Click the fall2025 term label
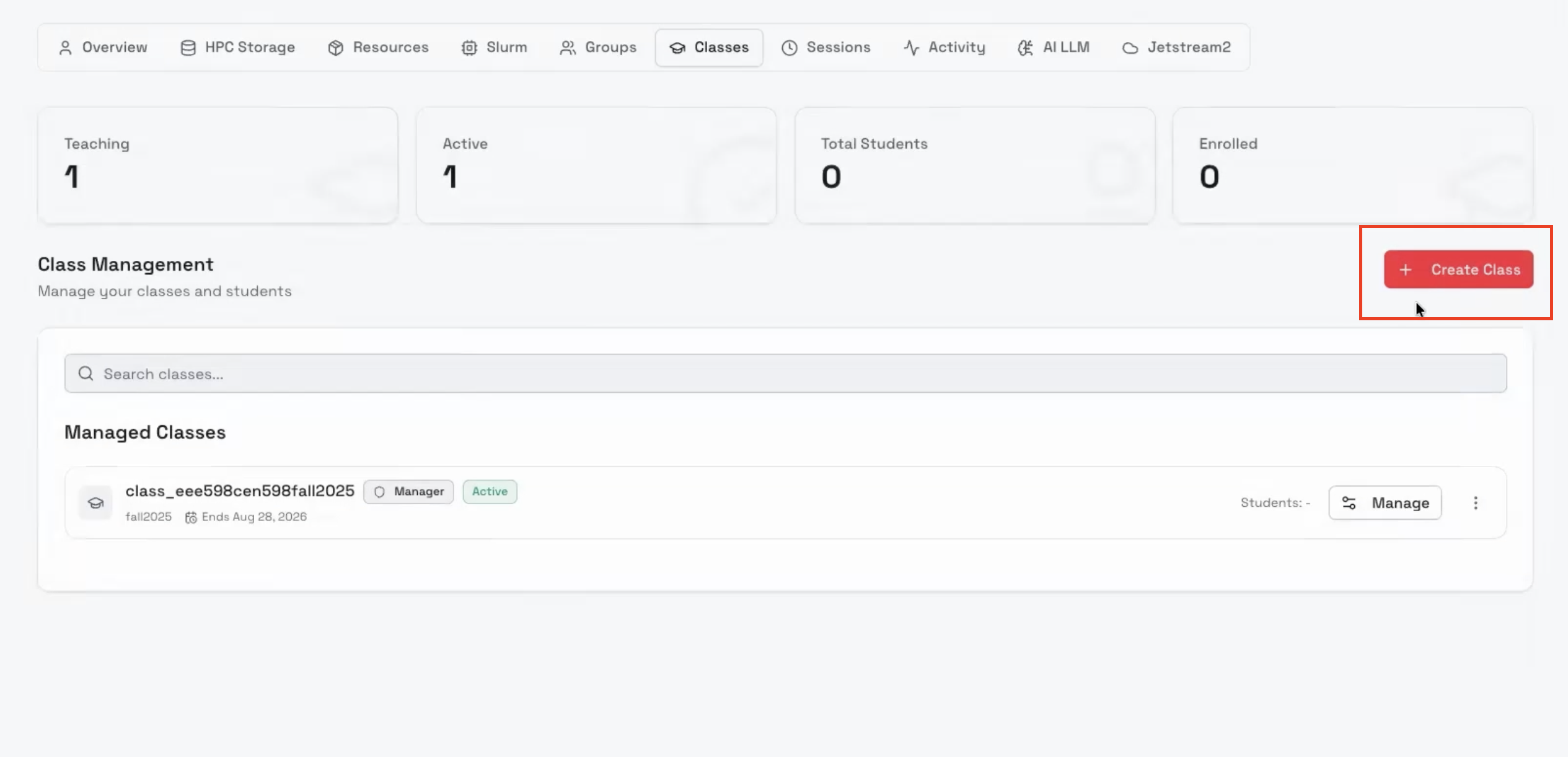Image resolution: width=1568 pixels, height=757 pixels. [148, 517]
